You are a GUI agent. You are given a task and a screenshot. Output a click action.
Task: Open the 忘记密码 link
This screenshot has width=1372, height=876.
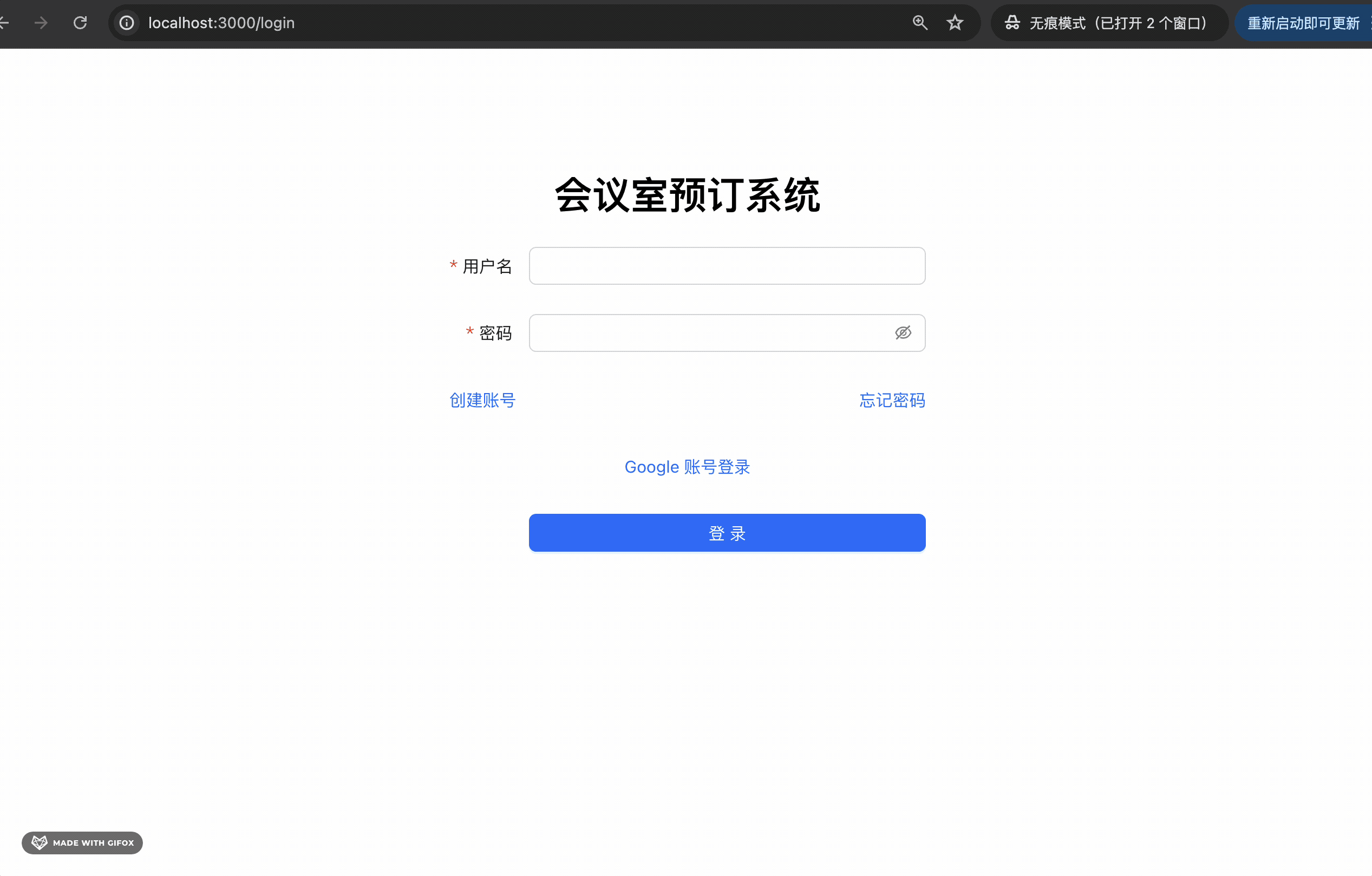[892, 400]
